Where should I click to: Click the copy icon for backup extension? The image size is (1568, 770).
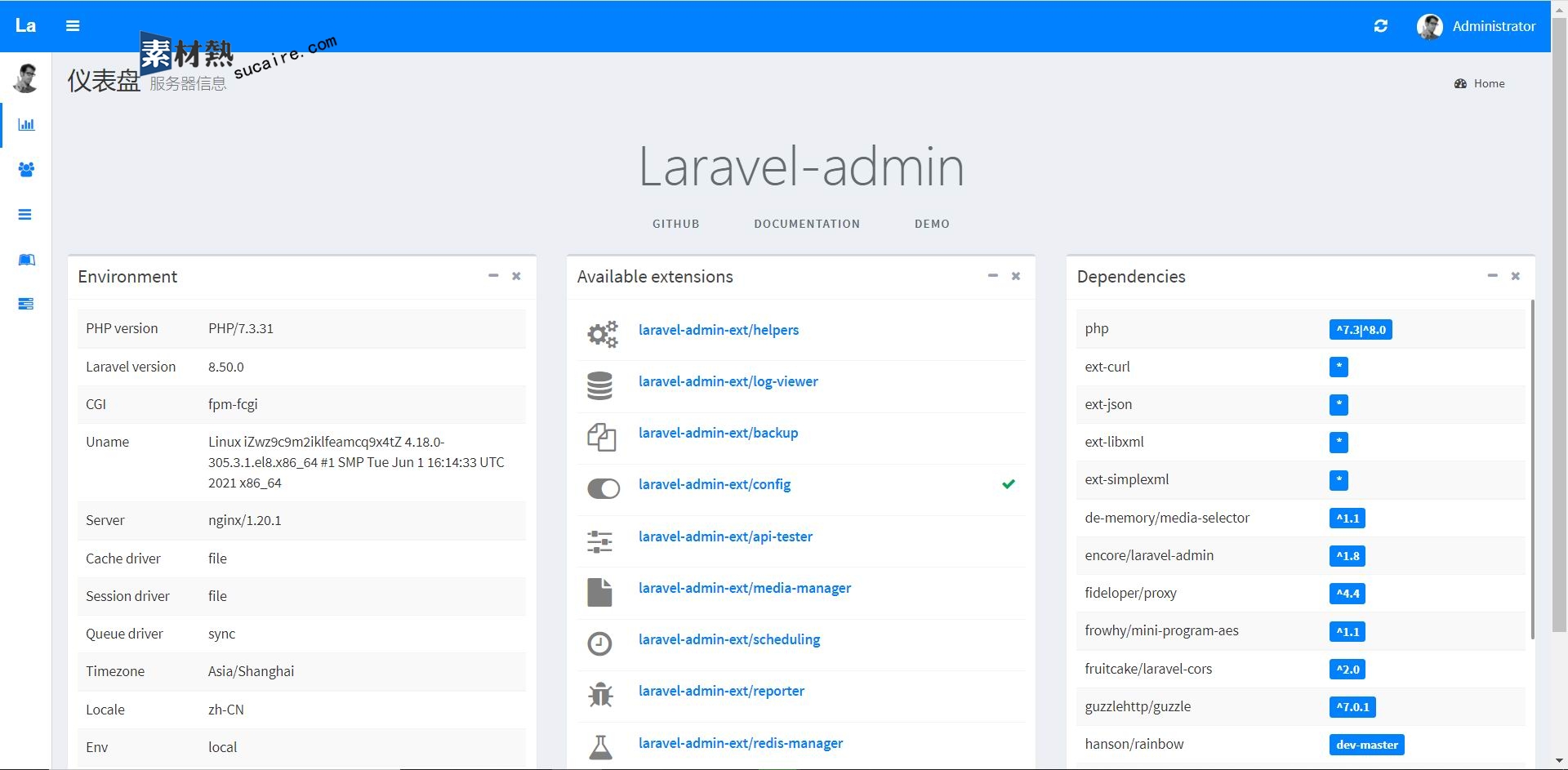click(x=602, y=437)
